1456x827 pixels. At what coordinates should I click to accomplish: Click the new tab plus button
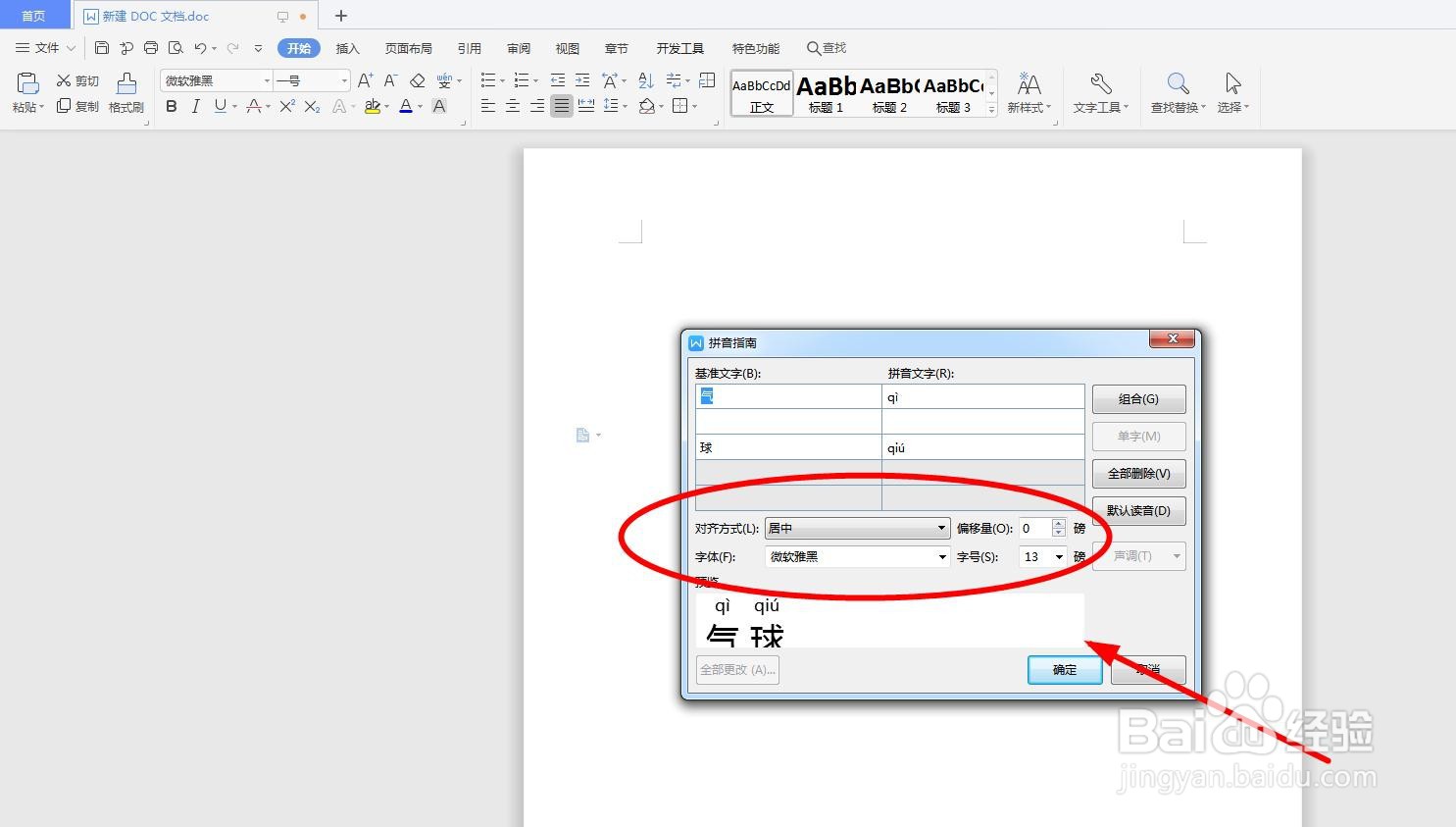(x=341, y=16)
